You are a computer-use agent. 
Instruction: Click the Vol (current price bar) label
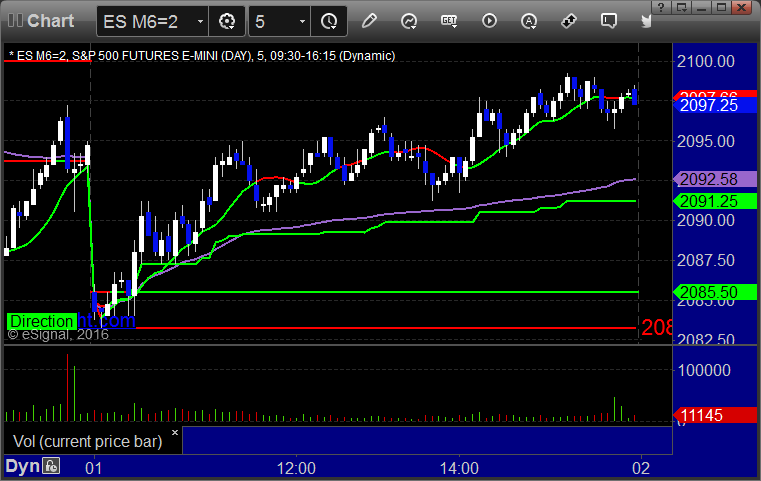[87, 441]
